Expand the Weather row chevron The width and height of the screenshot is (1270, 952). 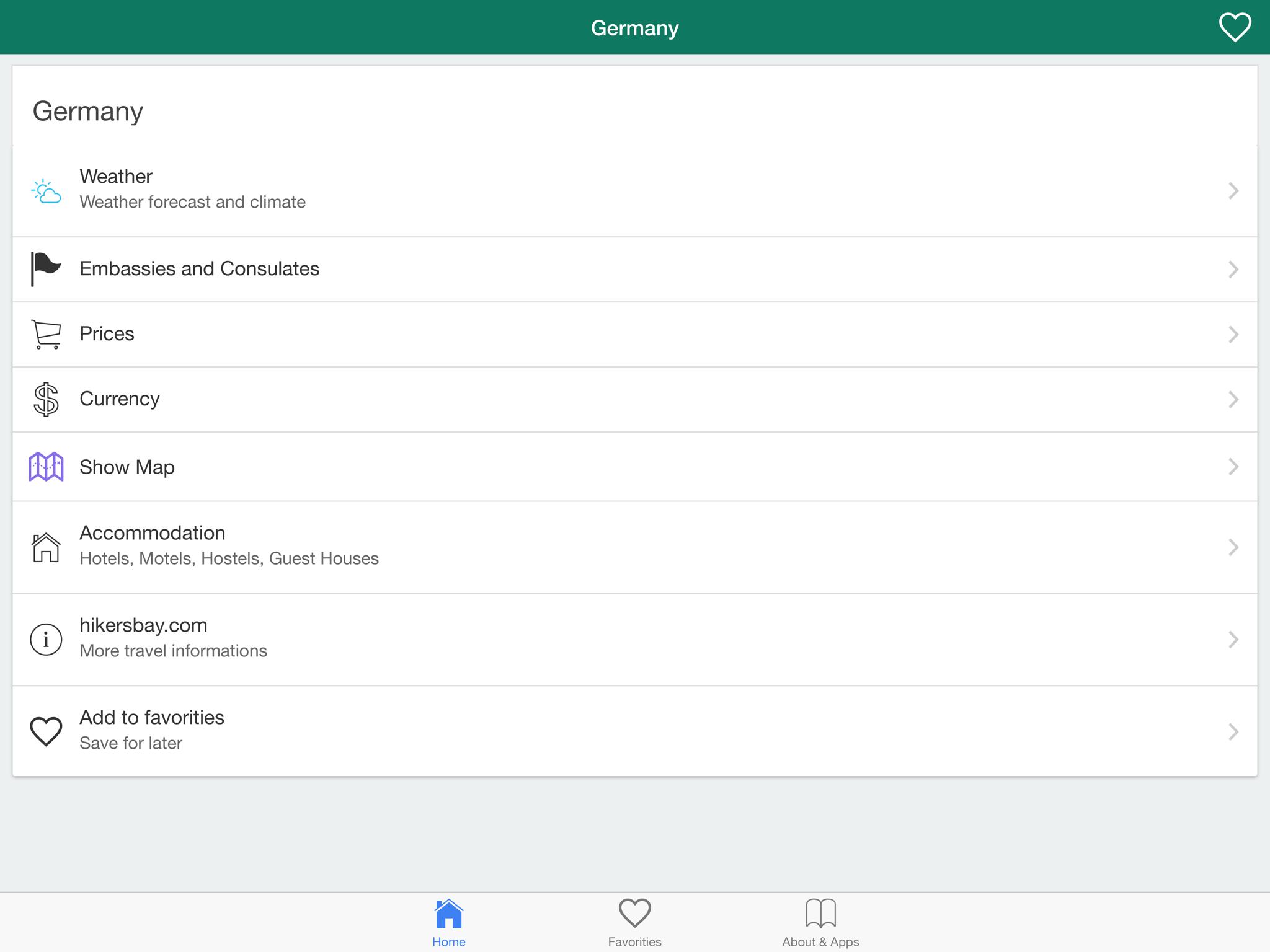point(1233,191)
